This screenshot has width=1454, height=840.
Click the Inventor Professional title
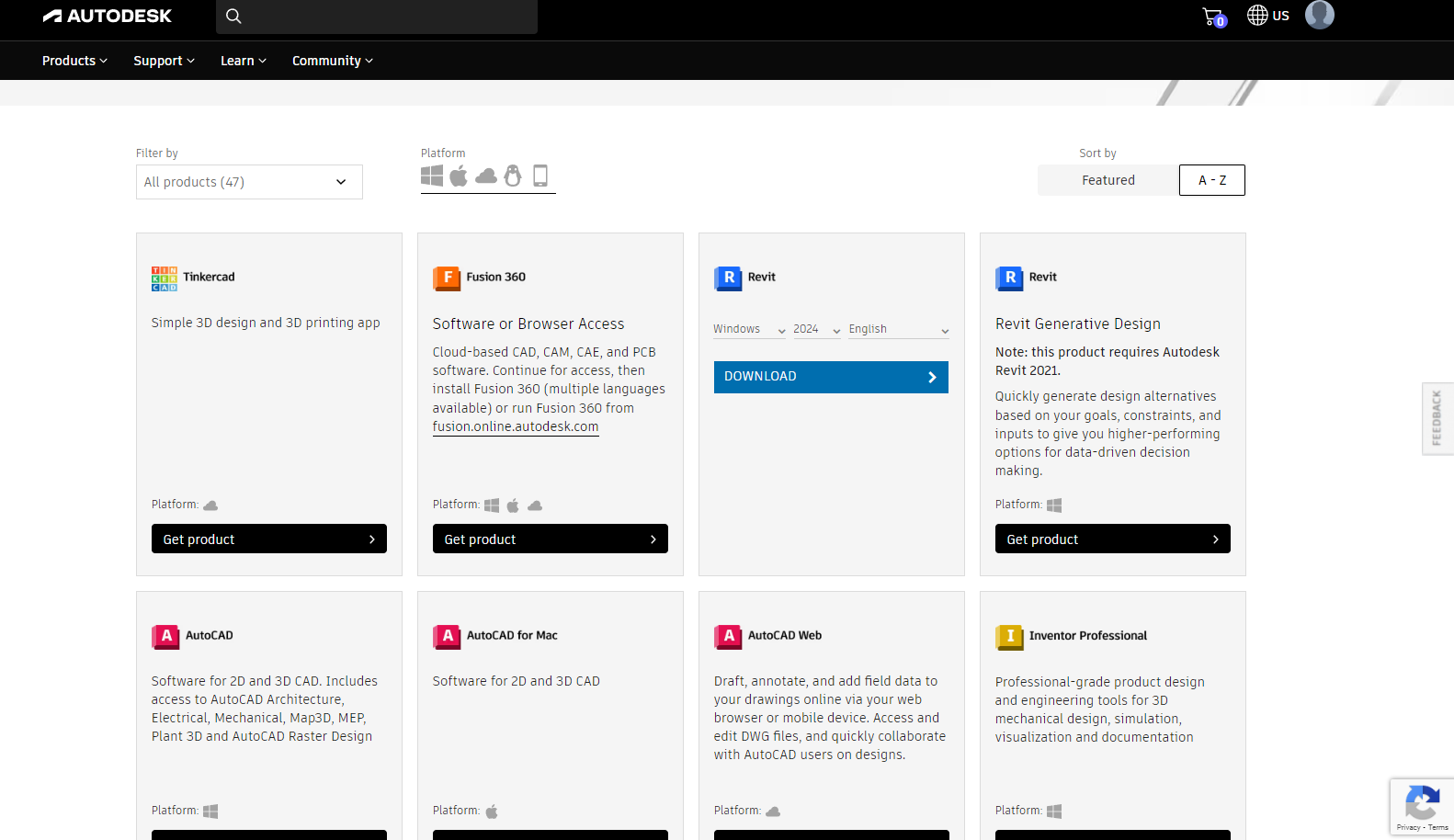coord(1088,635)
